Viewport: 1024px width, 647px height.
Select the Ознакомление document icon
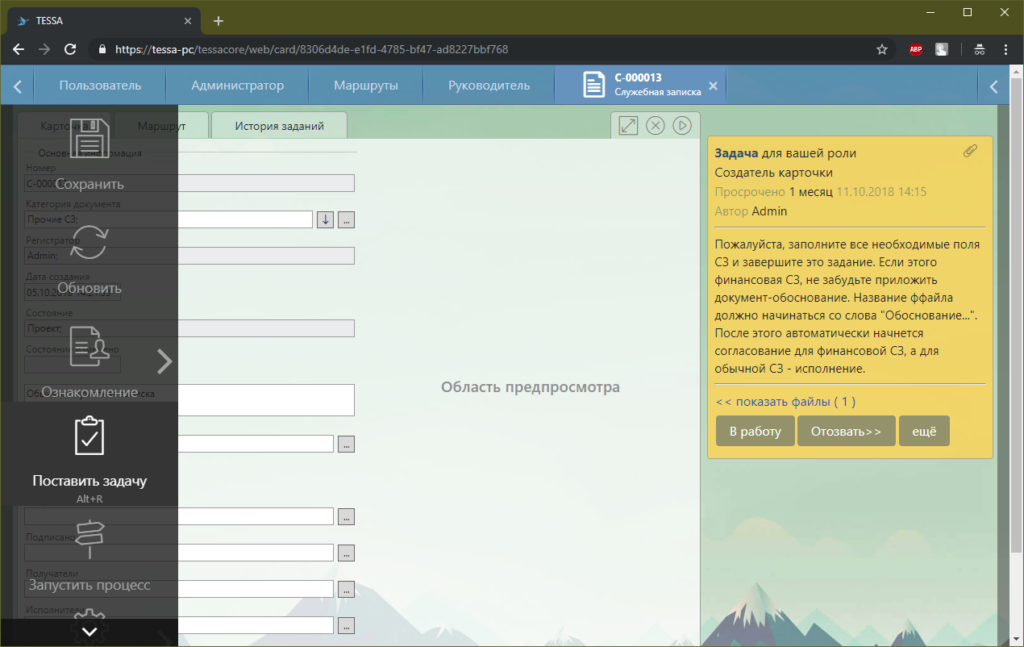[89, 347]
